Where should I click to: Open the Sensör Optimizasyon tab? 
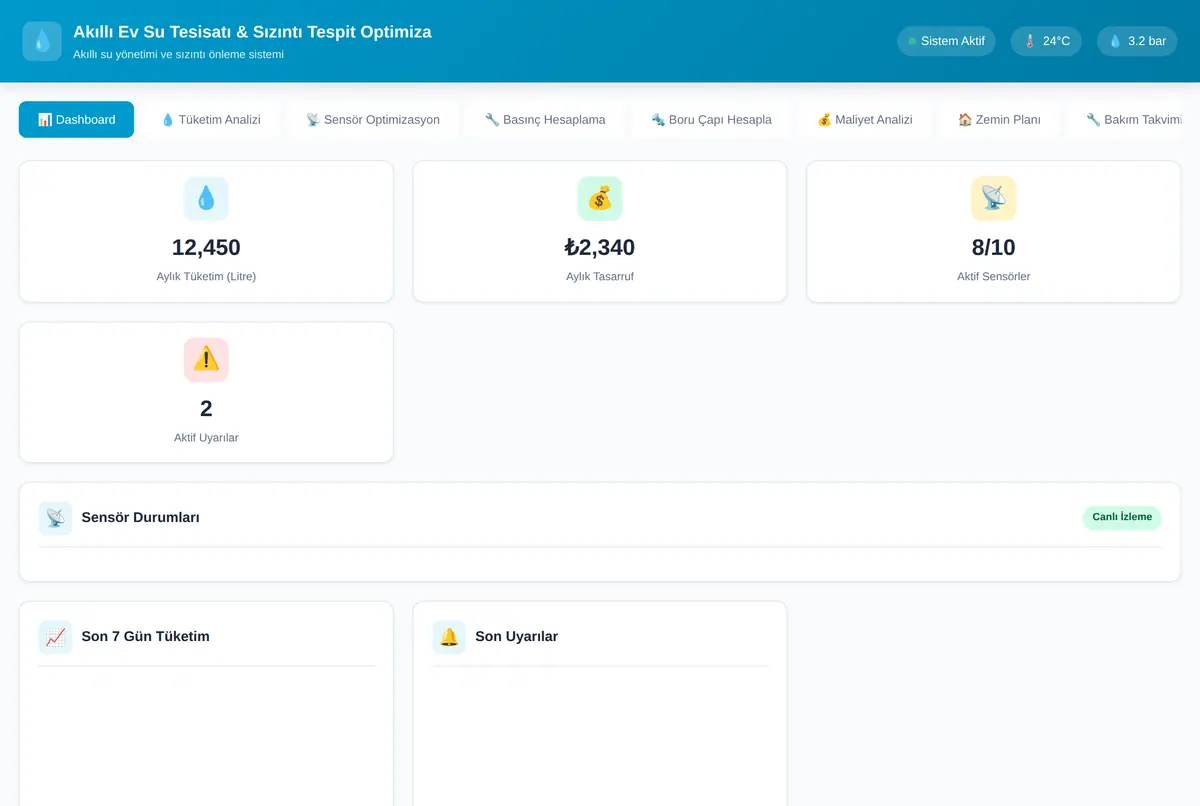373,119
